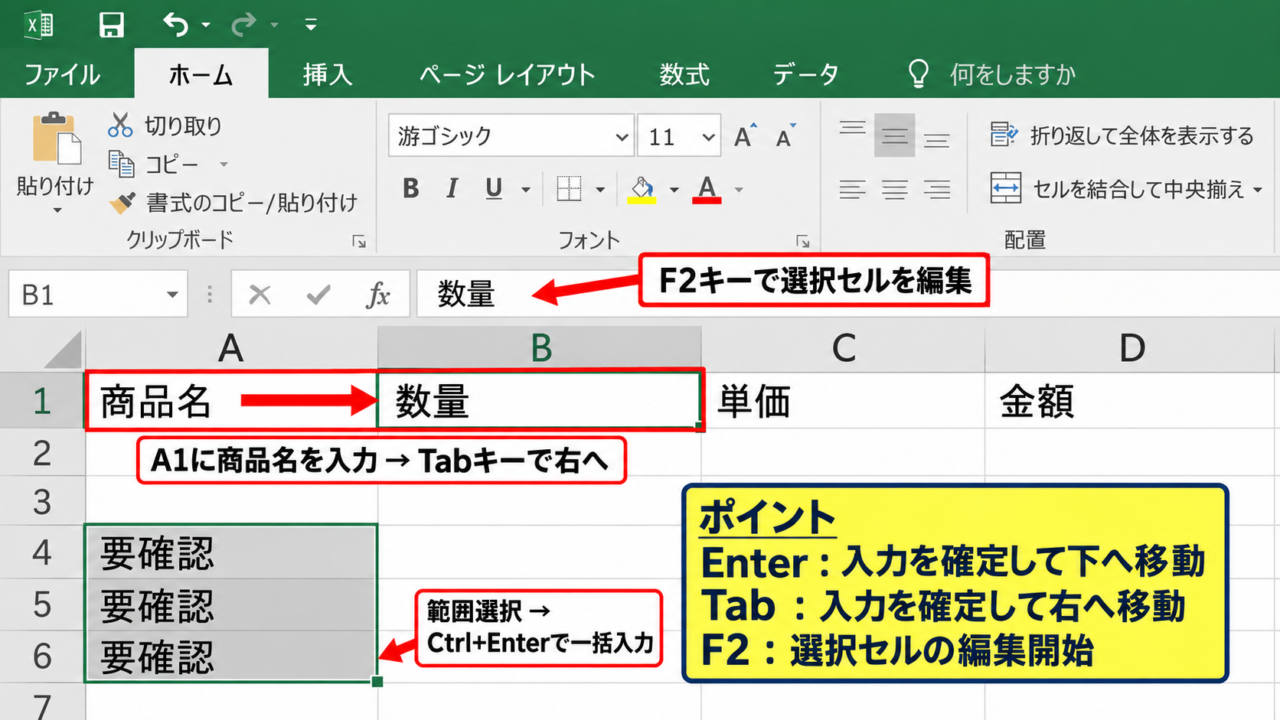The width and height of the screenshot is (1280, 720).
Task: Open the borders dropdown arrow
Action: click(600, 189)
